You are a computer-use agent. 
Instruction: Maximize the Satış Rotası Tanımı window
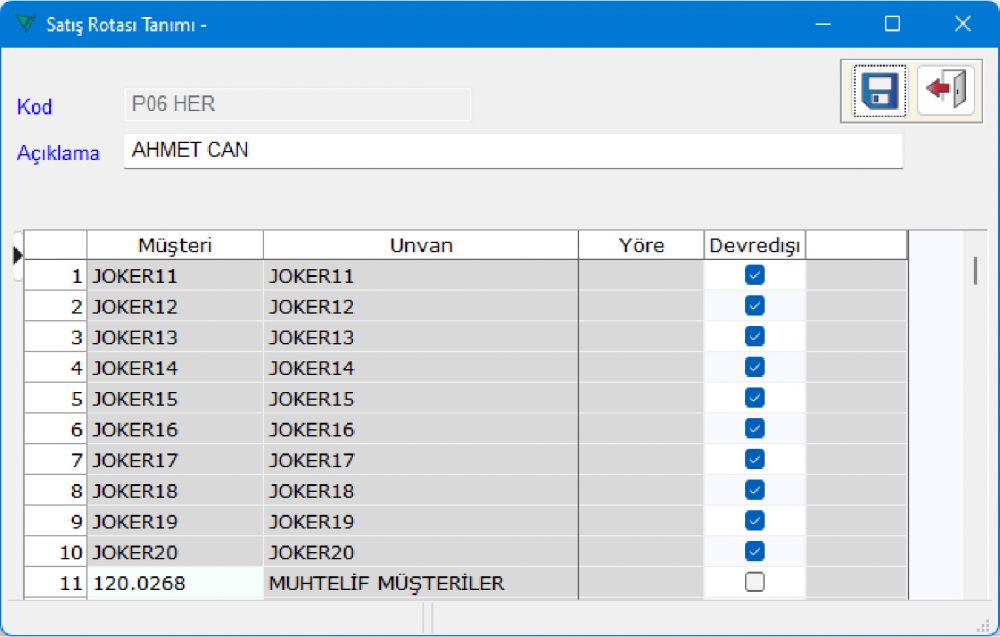tap(892, 24)
